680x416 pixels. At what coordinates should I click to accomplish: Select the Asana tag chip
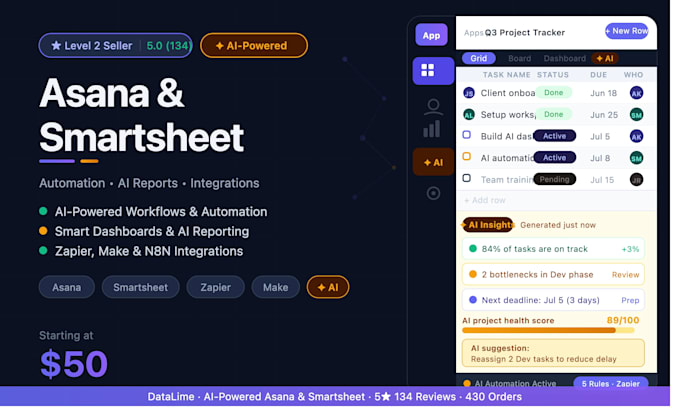[66, 287]
